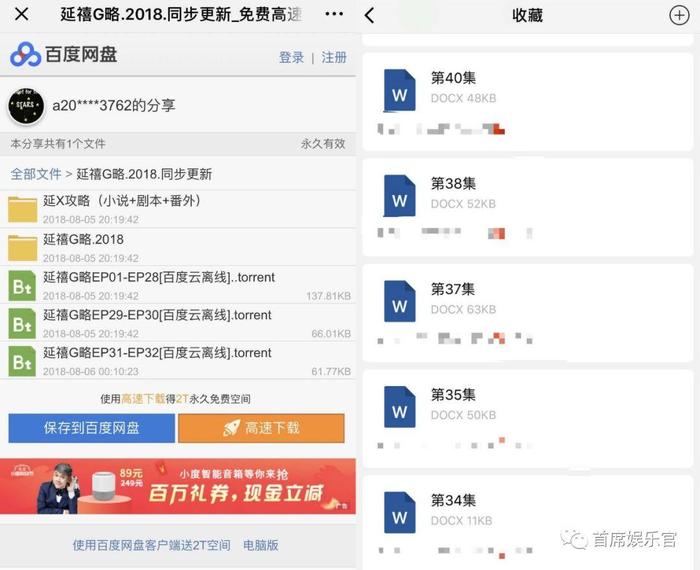Viewport: 700px width, 570px height.
Task: Navigate to 全部文件 breadcrumb
Action: tap(36, 174)
